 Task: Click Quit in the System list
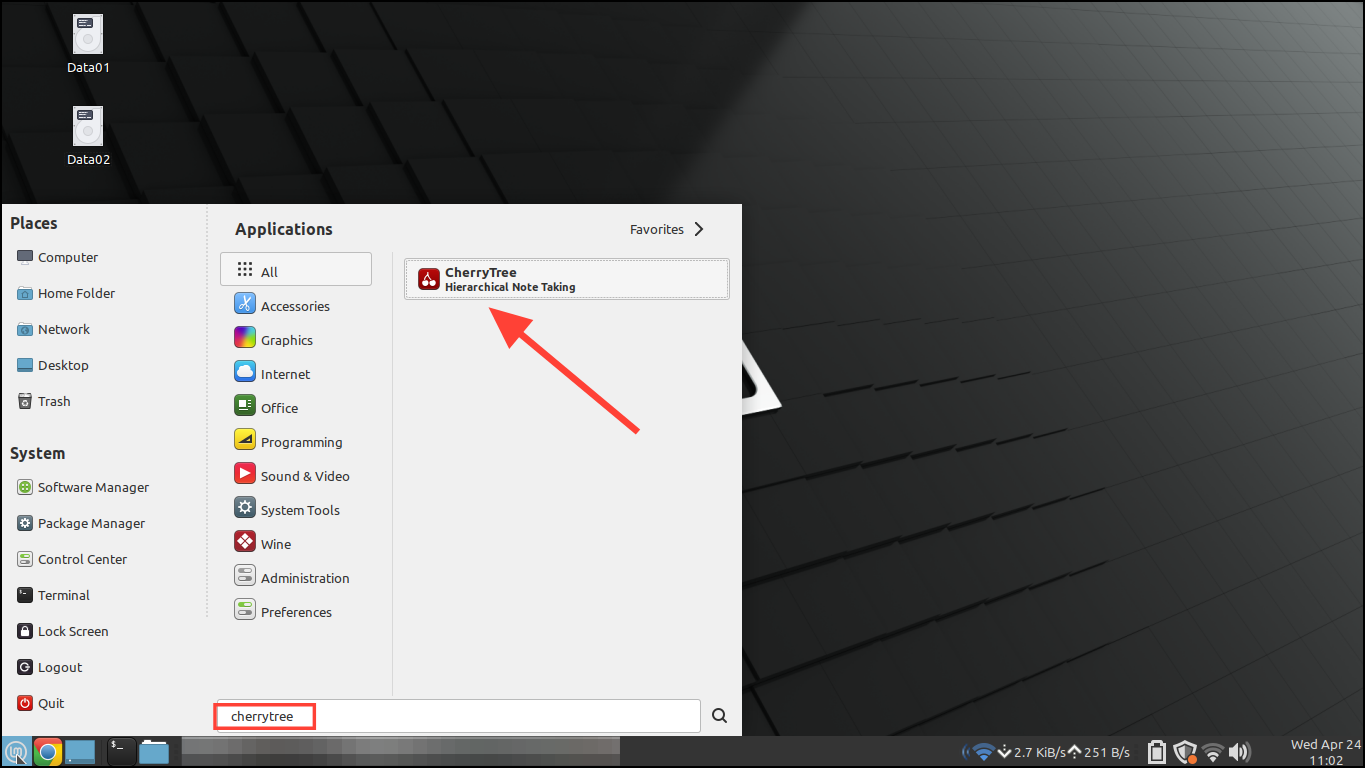pos(41,703)
